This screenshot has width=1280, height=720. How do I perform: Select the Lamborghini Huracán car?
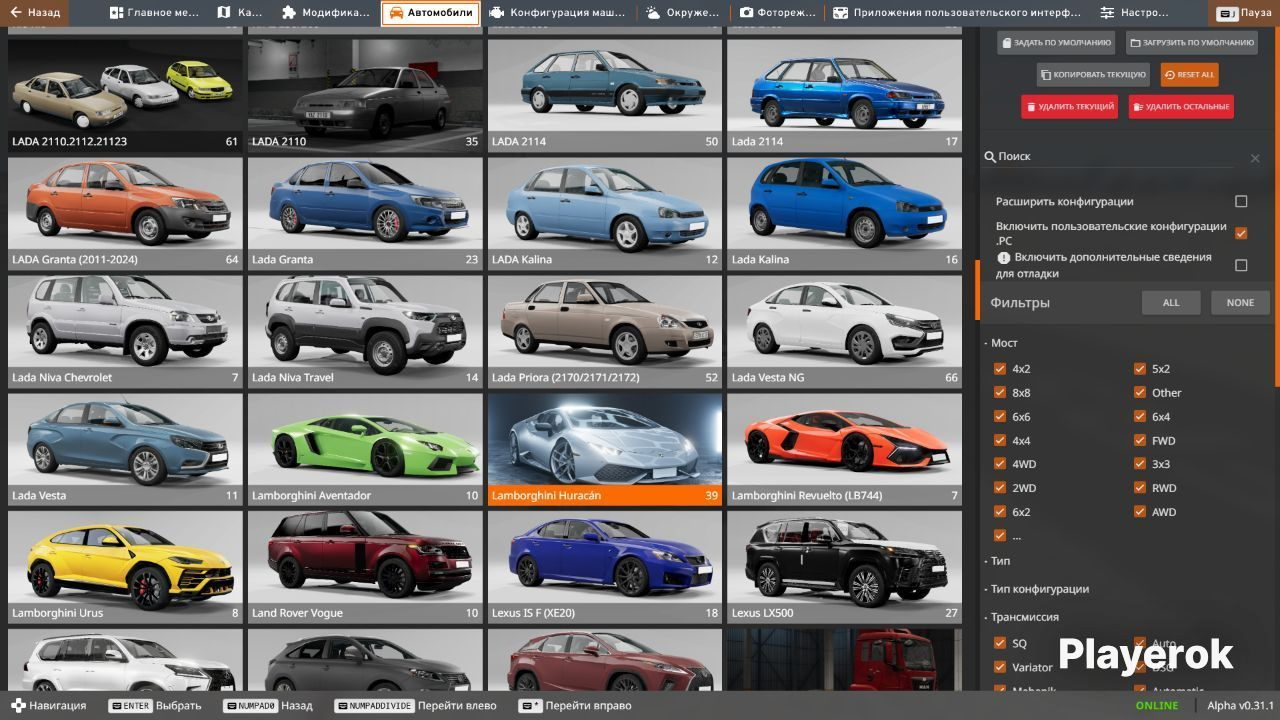coord(605,449)
